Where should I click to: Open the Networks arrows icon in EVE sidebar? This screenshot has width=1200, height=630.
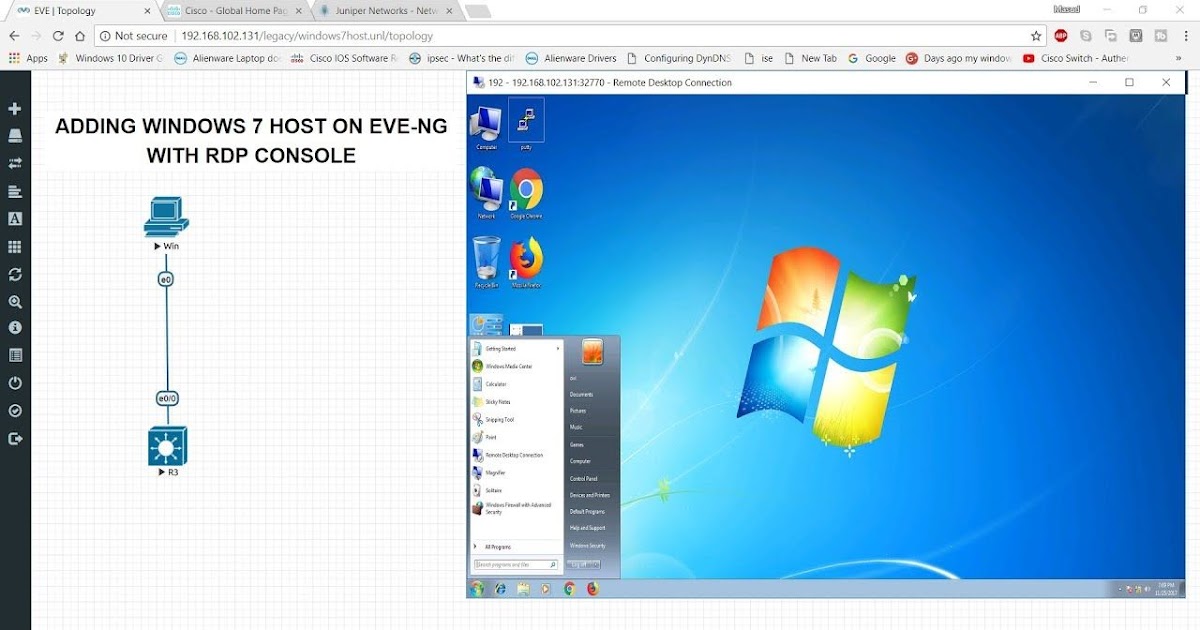(14, 163)
